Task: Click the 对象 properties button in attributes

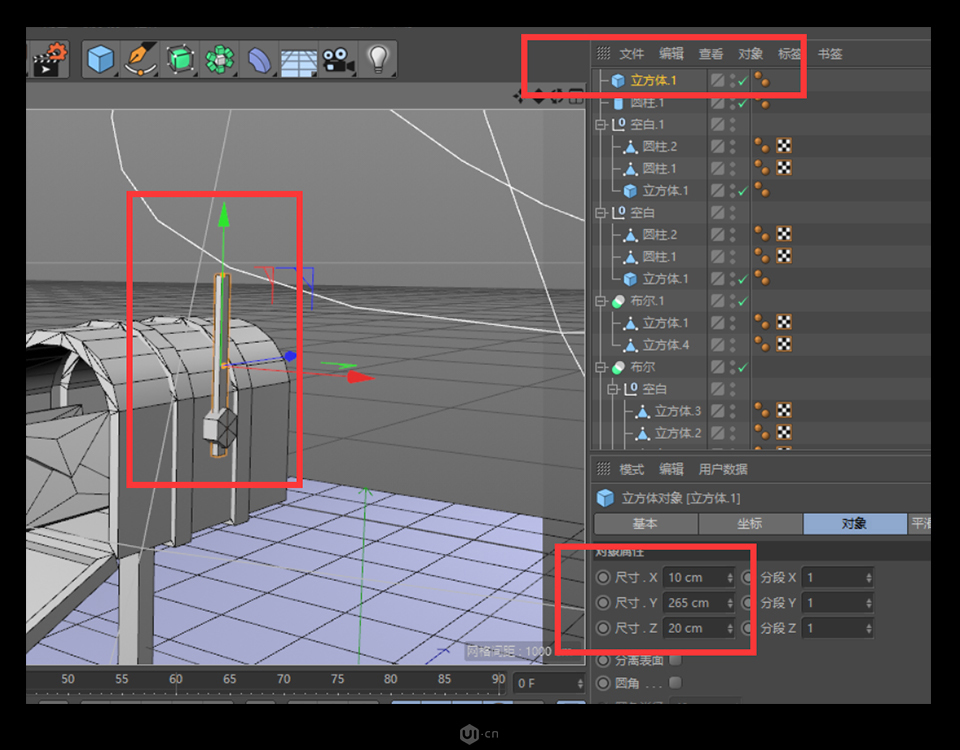Action: pyautogui.click(x=855, y=524)
